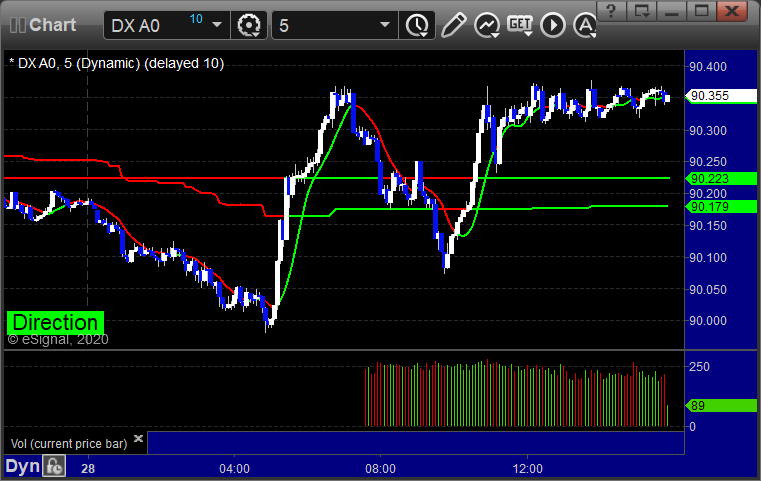Open the studies line-chart icon menu
The height and width of the screenshot is (481, 761).
click(x=487, y=25)
